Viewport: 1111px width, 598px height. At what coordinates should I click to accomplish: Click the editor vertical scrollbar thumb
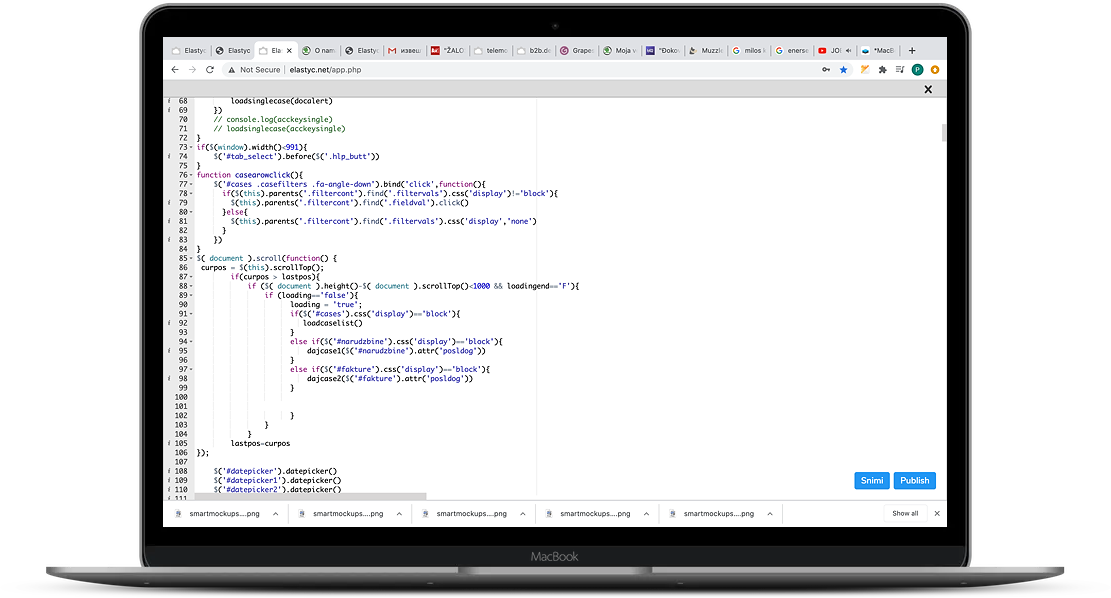pos(944,132)
